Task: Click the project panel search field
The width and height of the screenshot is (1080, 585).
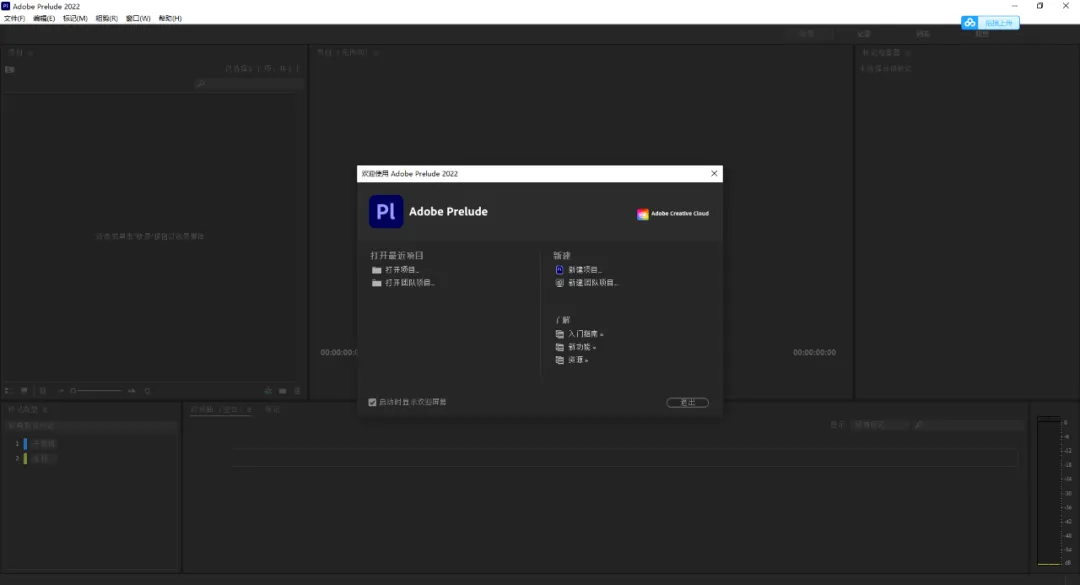Action: tap(249, 83)
